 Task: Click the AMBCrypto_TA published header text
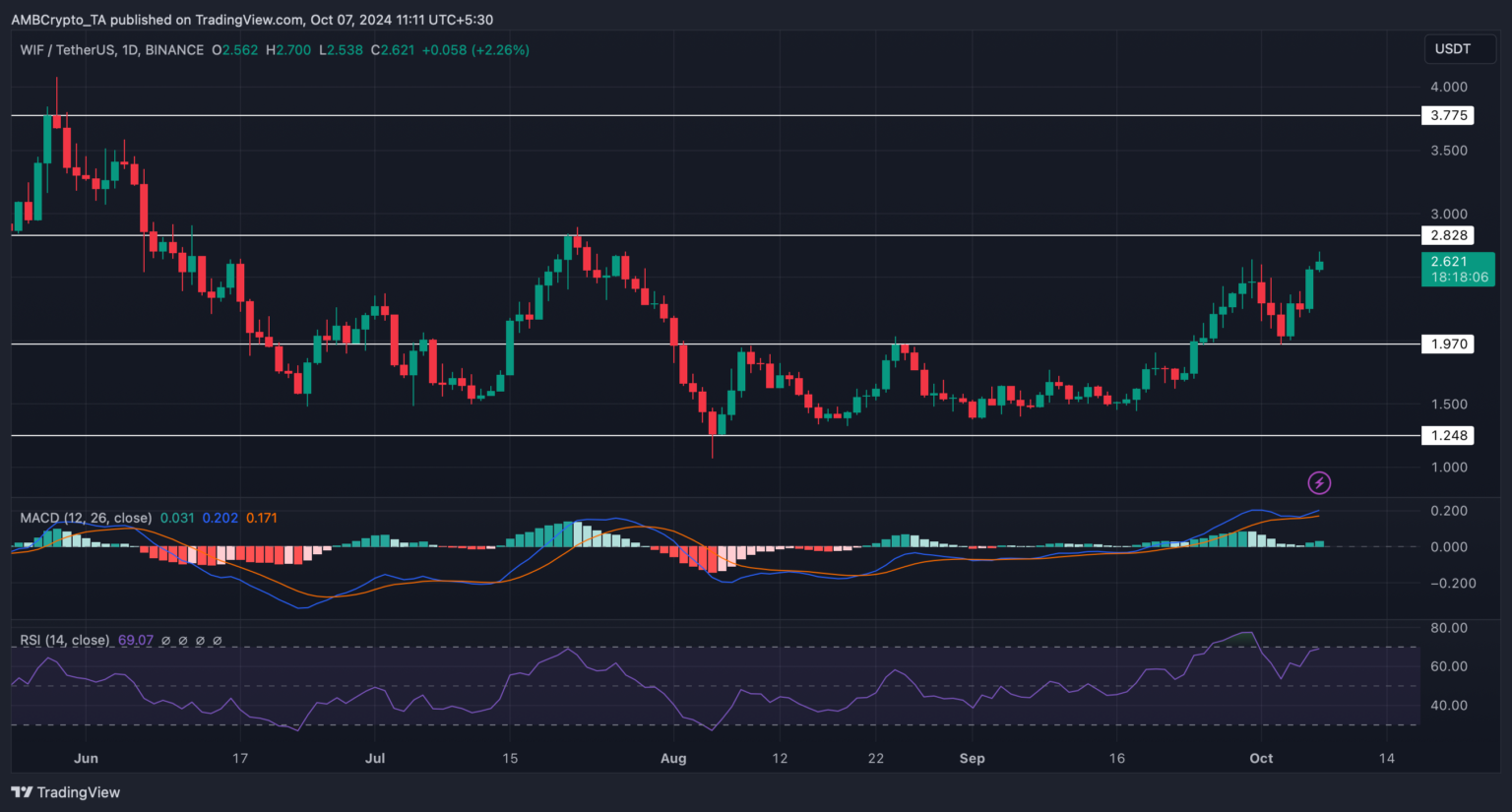pos(251,20)
